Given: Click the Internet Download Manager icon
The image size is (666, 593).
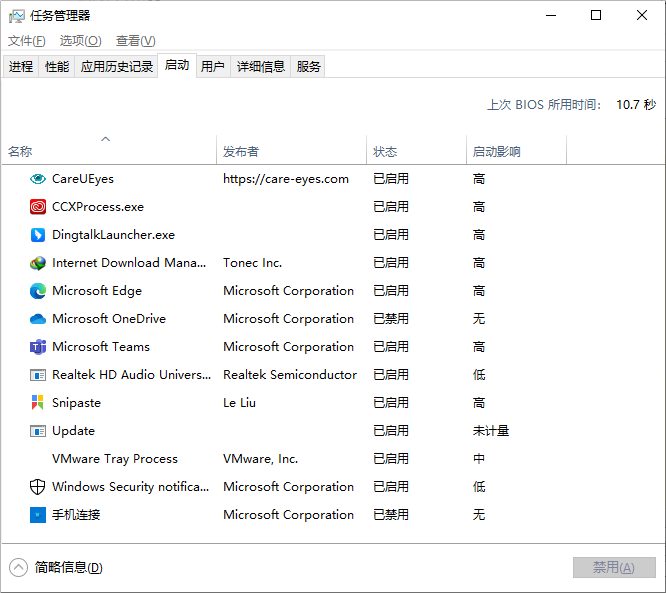Looking at the screenshot, I should coord(38,263).
